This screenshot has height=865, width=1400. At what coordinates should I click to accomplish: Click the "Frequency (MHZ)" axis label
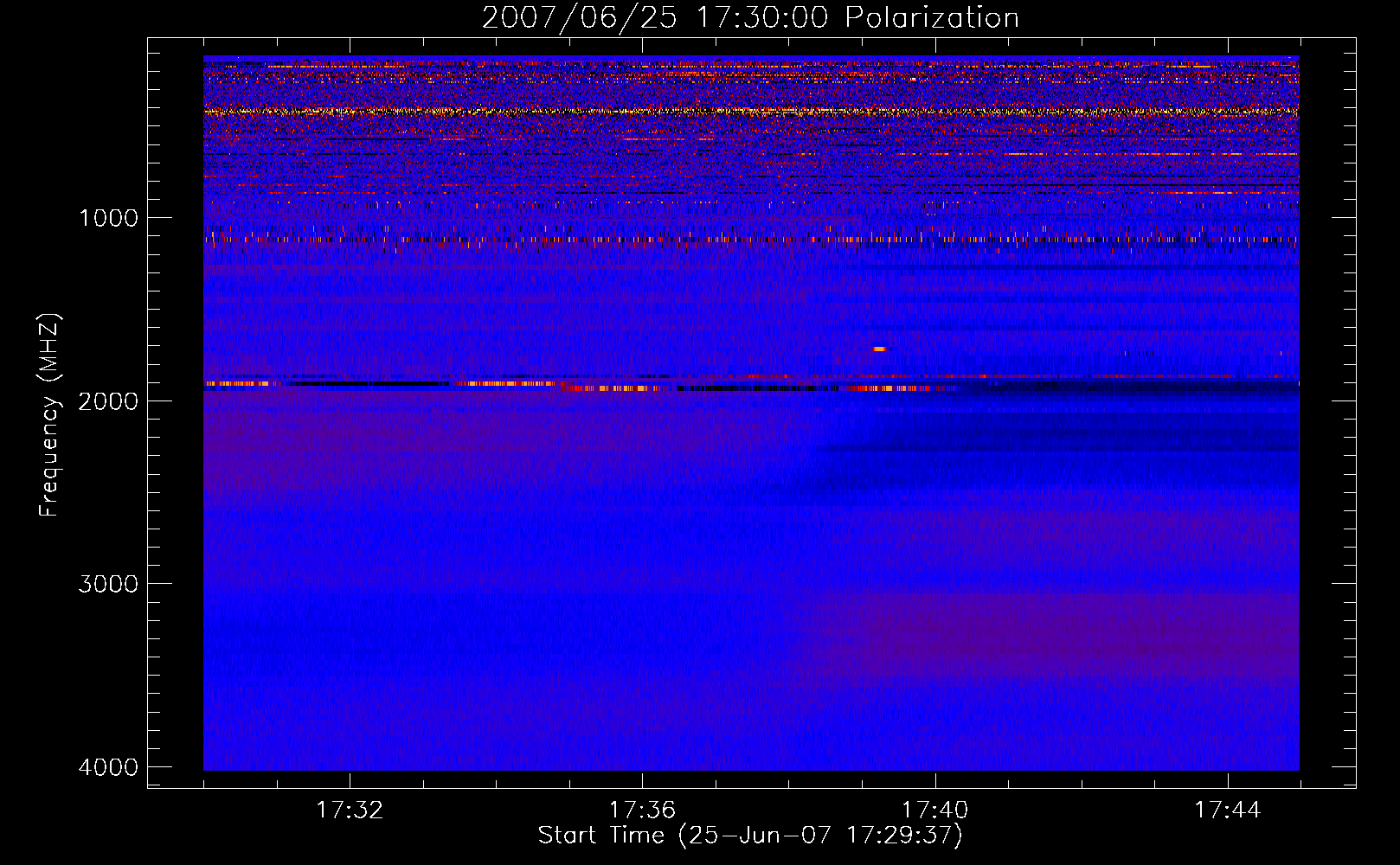[48, 415]
